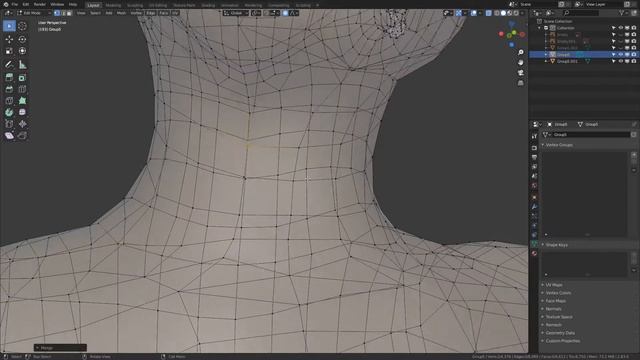The width and height of the screenshot is (640, 360).
Task: Switch to wireframe viewport shading
Action: pos(497,13)
